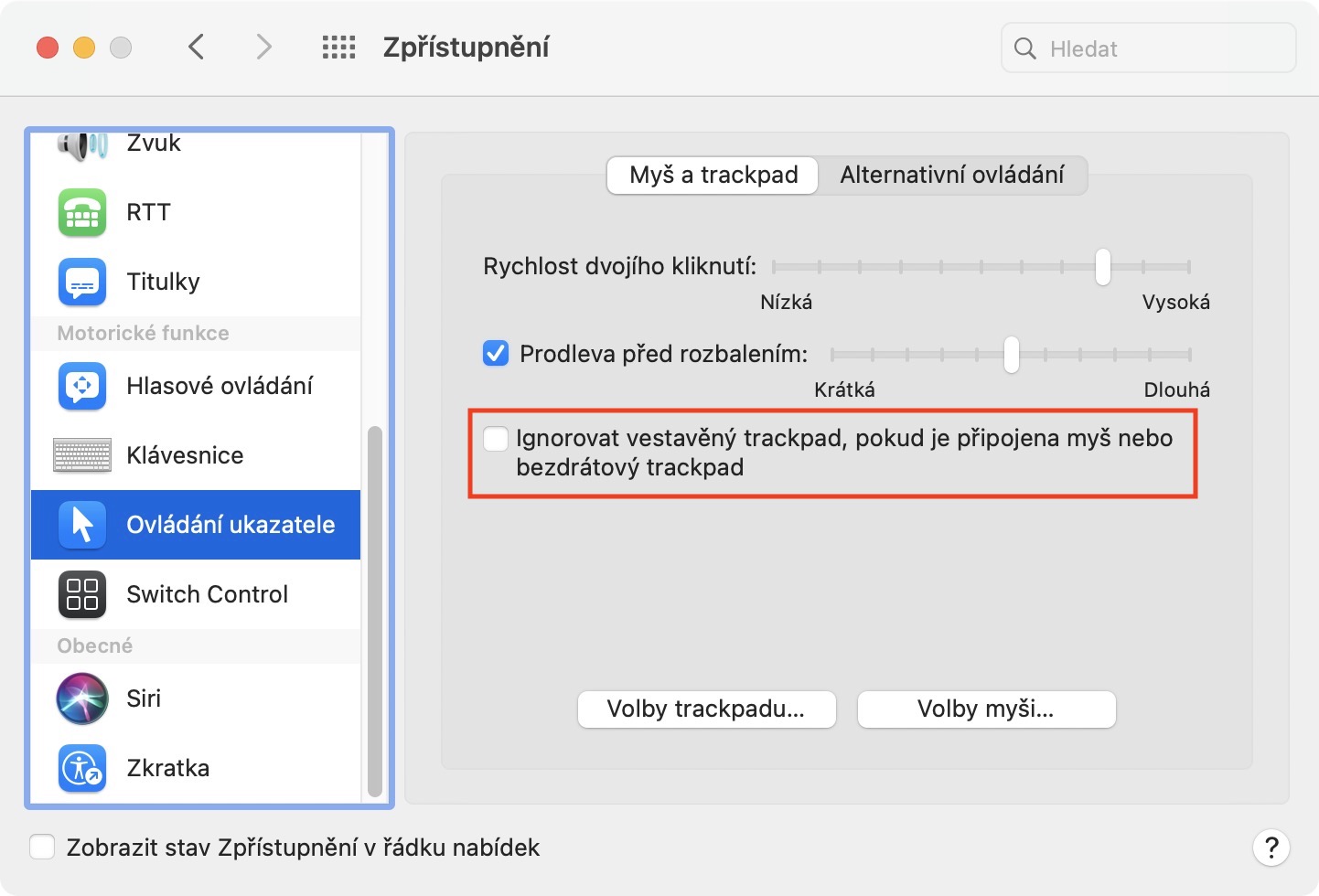Click the Klávesnice keyboard icon

click(x=82, y=455)
